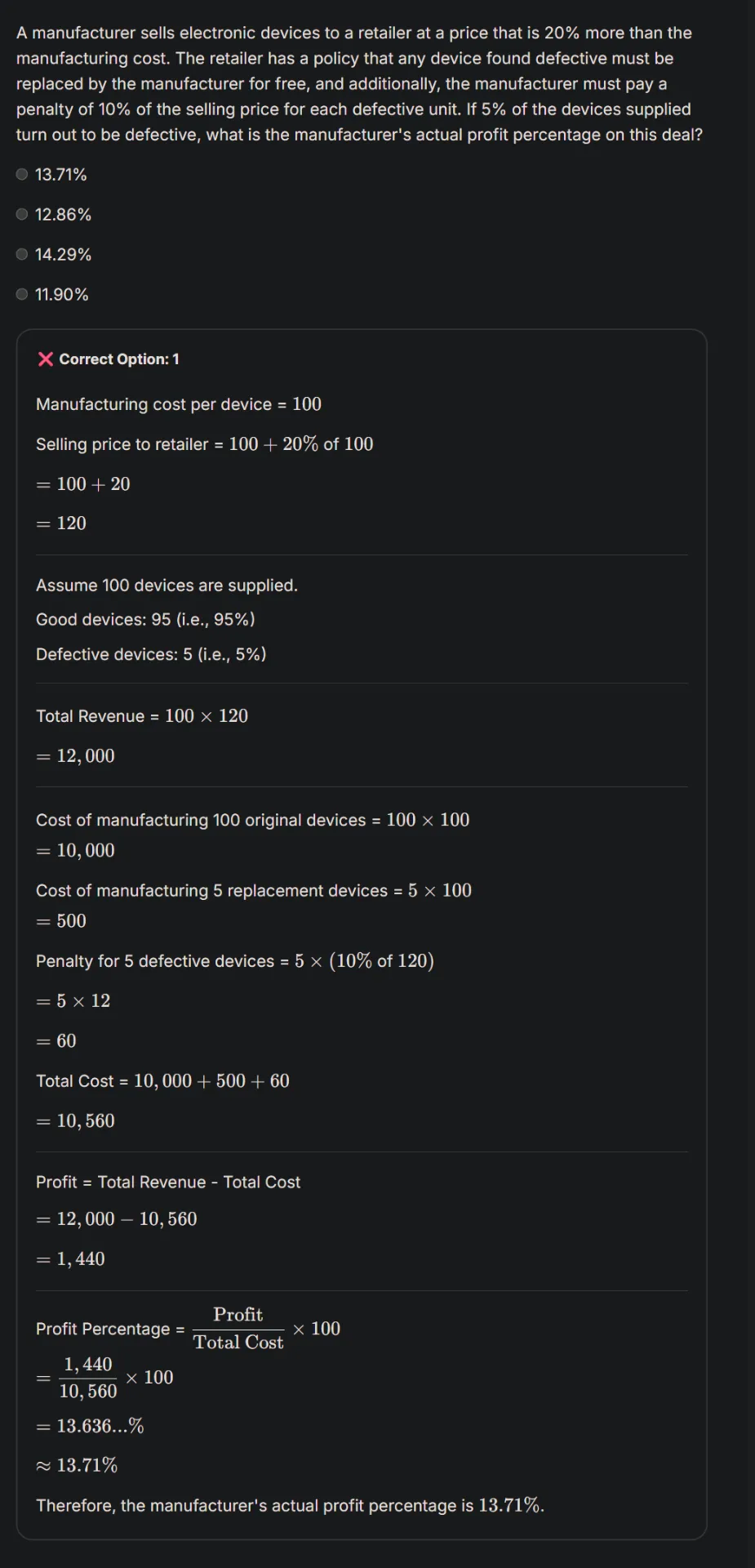Choose the 14.29% option radio button
The height and width of the screenshot is (1568, 755).
22,254
